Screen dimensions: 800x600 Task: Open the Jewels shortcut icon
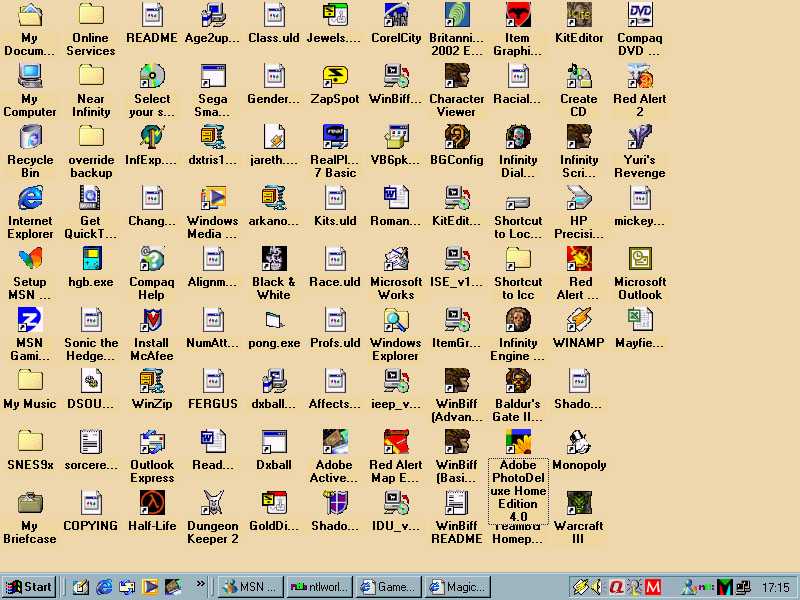(335, 15)
